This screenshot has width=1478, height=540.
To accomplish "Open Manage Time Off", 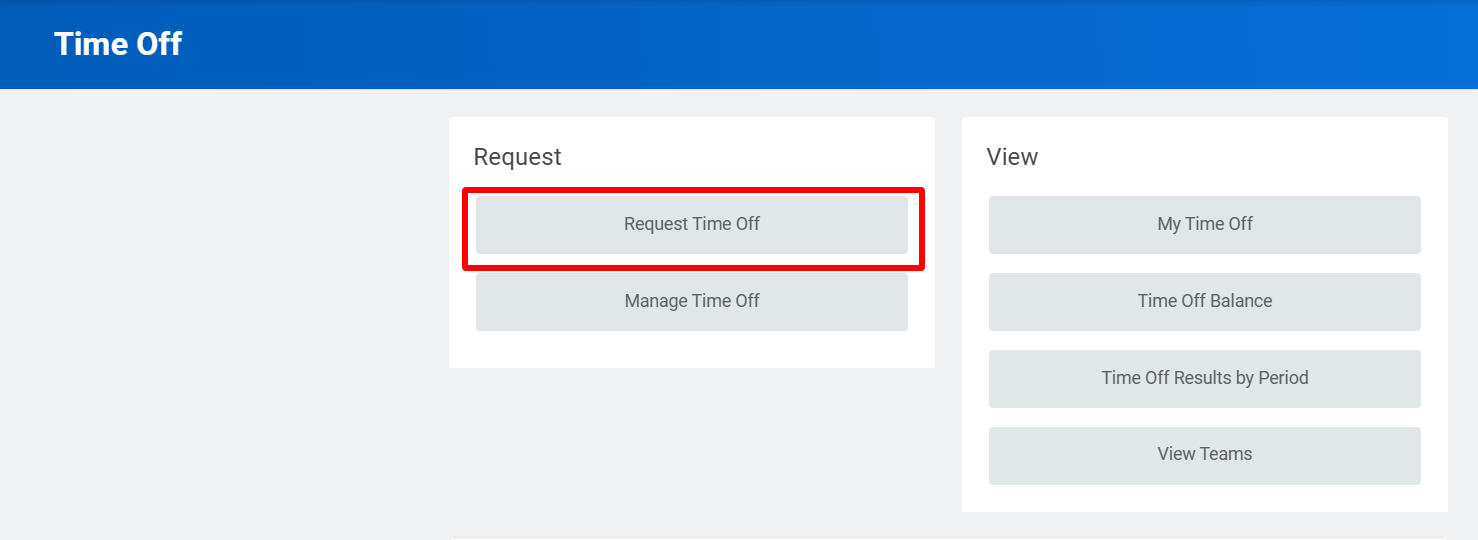I will pyautogui.click(x=691, y=301).
